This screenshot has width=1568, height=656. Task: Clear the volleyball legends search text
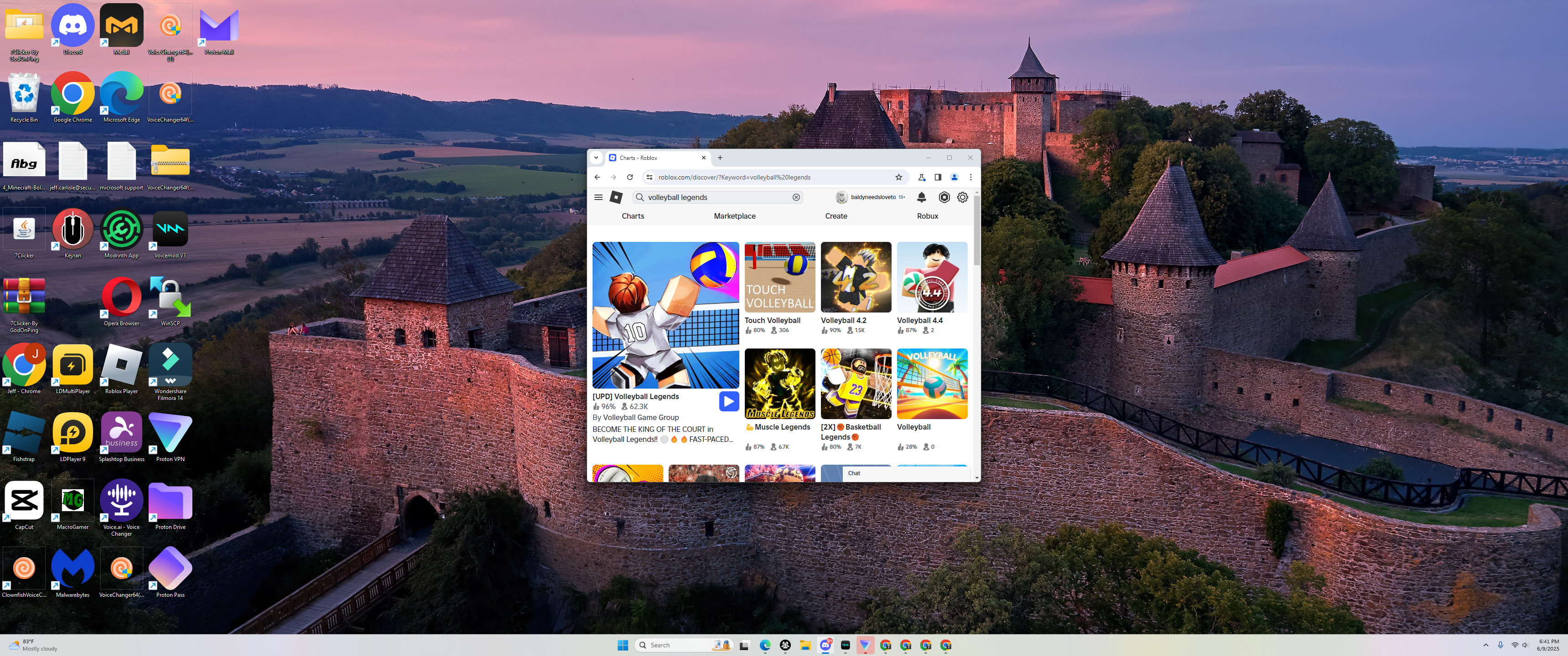tap(795, 197)
